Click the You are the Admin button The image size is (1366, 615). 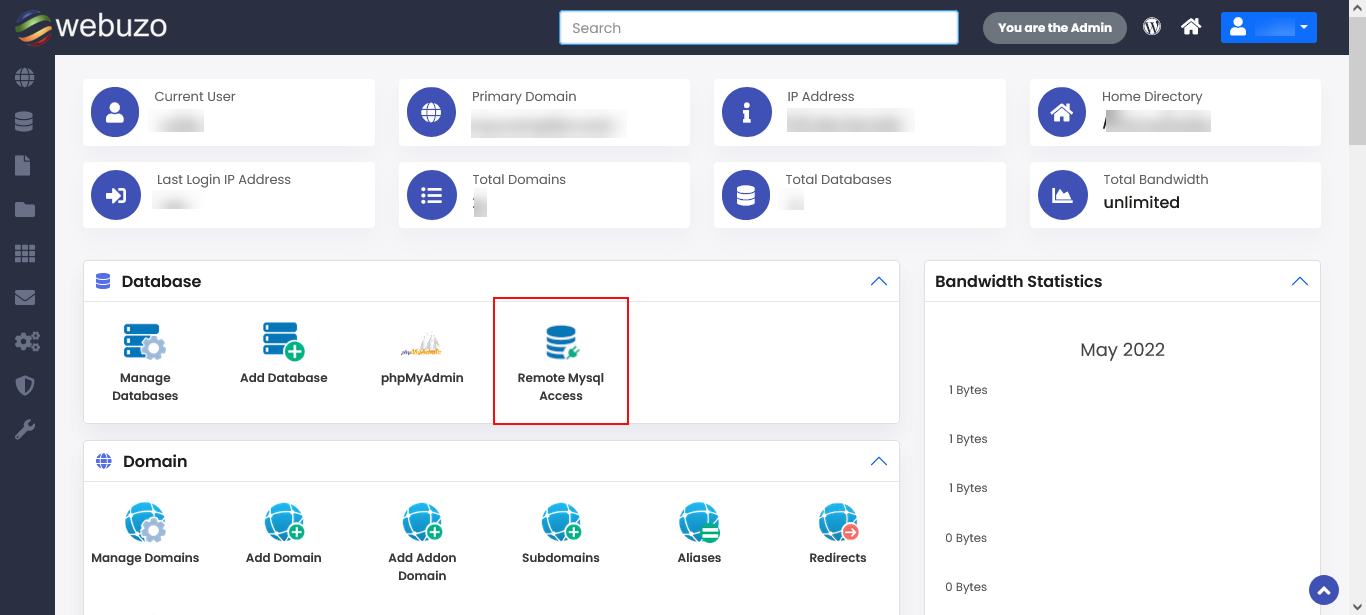point(1054,28)
